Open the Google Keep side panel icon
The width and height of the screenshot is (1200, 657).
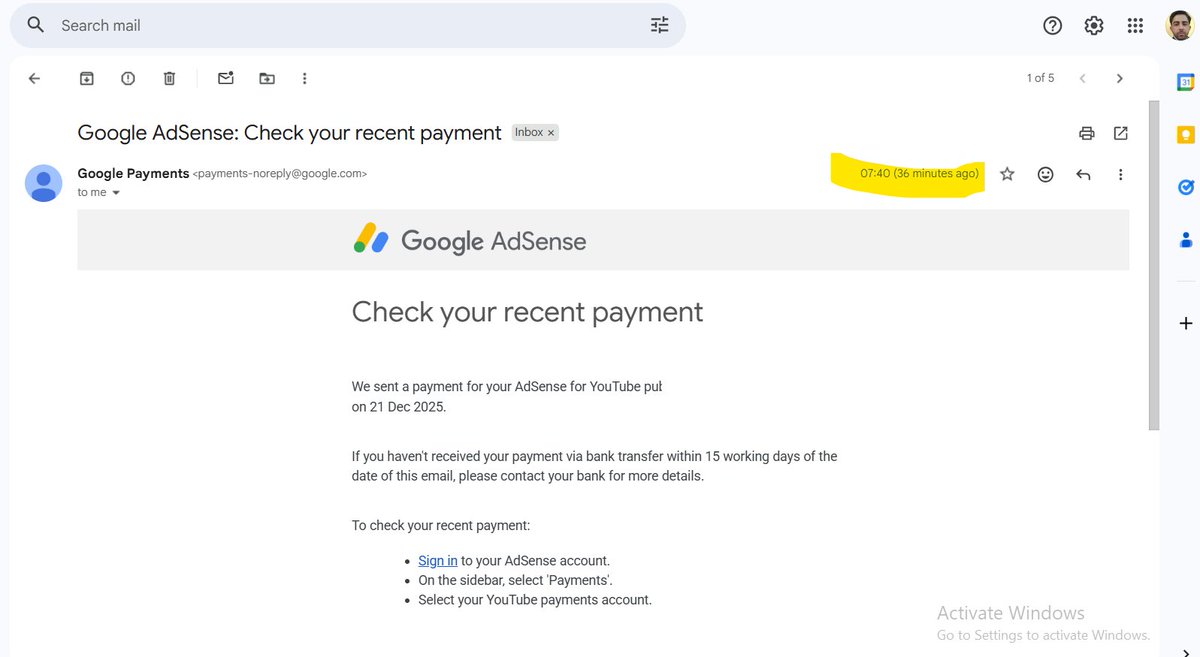click(1186, 135)
